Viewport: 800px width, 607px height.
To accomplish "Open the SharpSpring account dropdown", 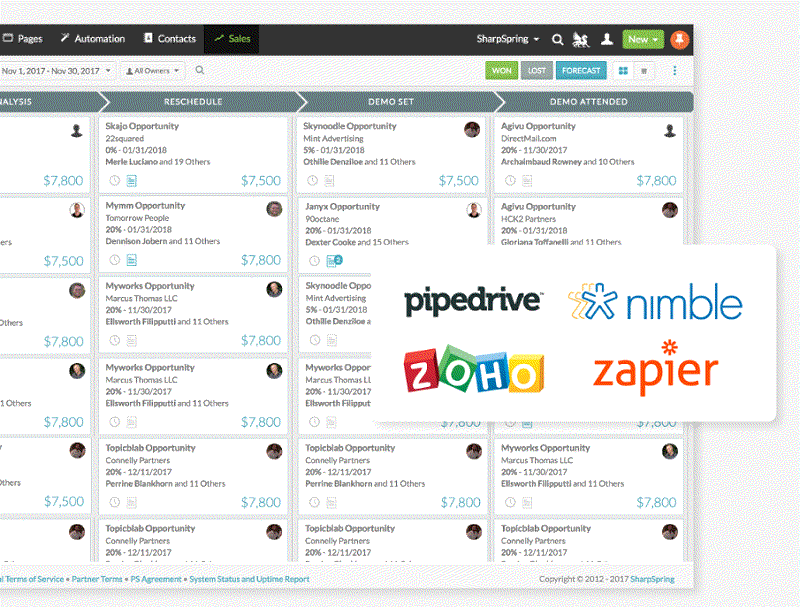I will click(x=508, y=39).
